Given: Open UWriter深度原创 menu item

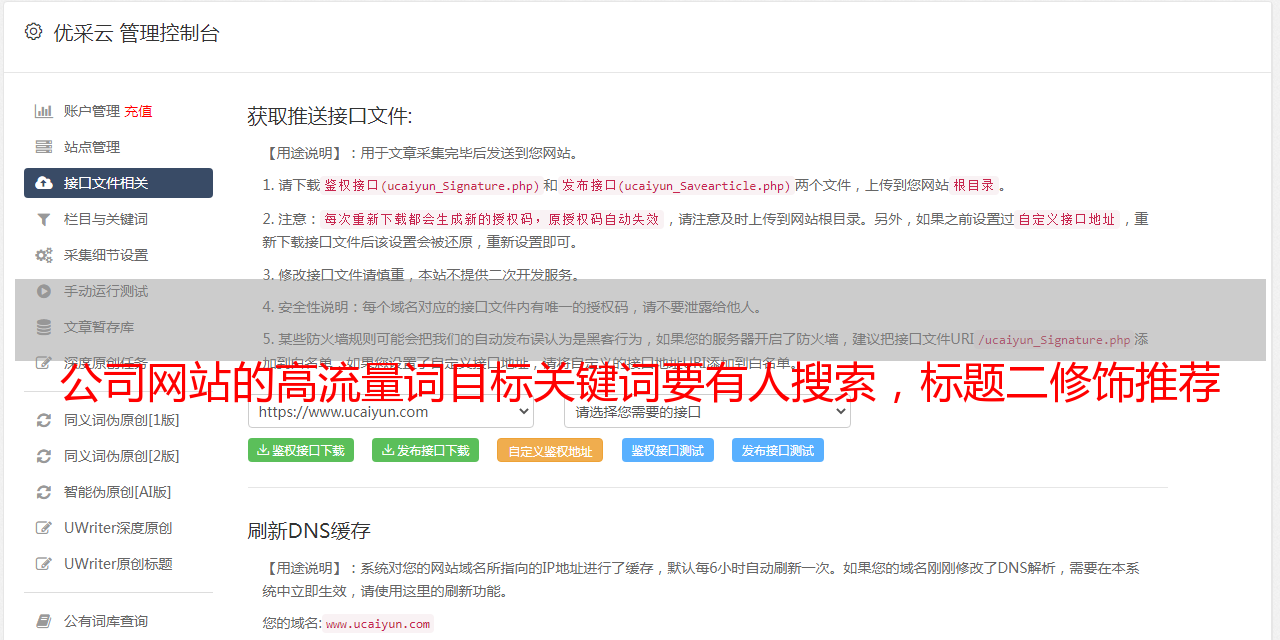Looking at the screenshot, I should 118,528.
